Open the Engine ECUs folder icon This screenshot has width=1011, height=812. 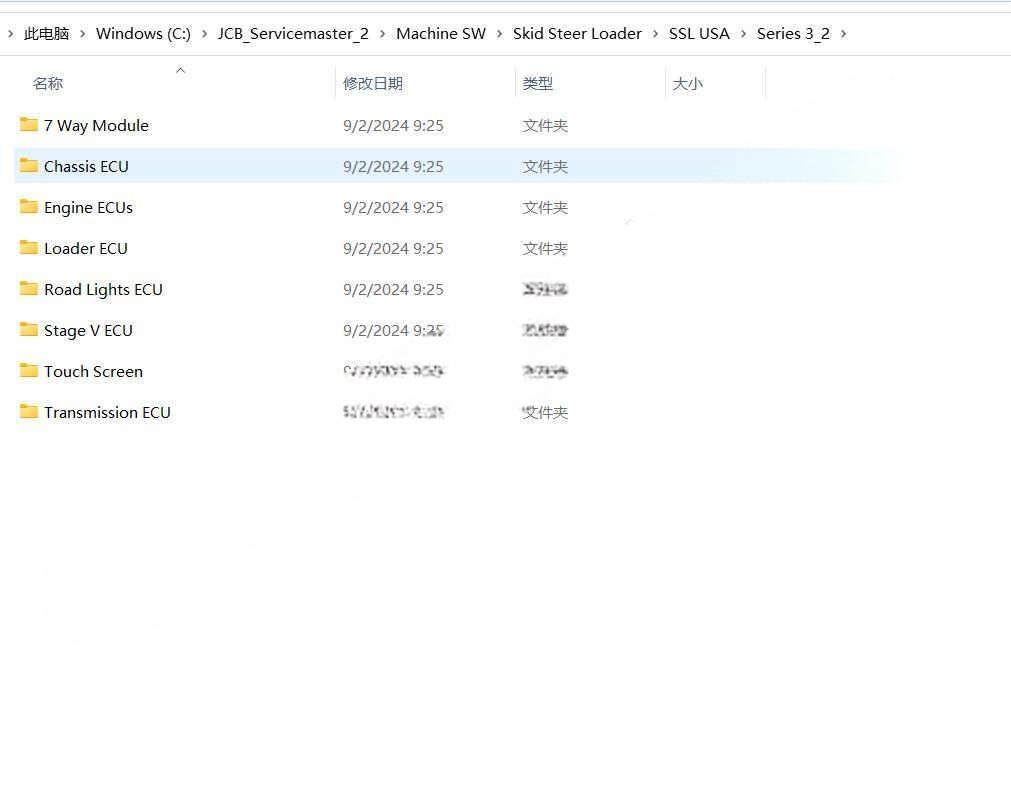pyautogui.click(x=28, y=207)
